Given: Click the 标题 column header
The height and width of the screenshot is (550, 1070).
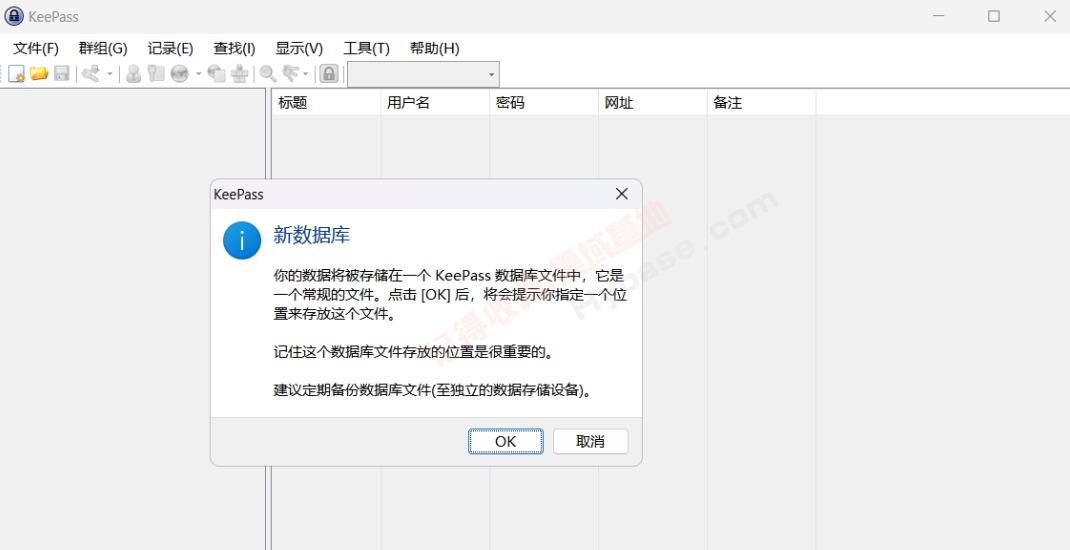Looking at the screenshot, I should click(x=326, y=102).
